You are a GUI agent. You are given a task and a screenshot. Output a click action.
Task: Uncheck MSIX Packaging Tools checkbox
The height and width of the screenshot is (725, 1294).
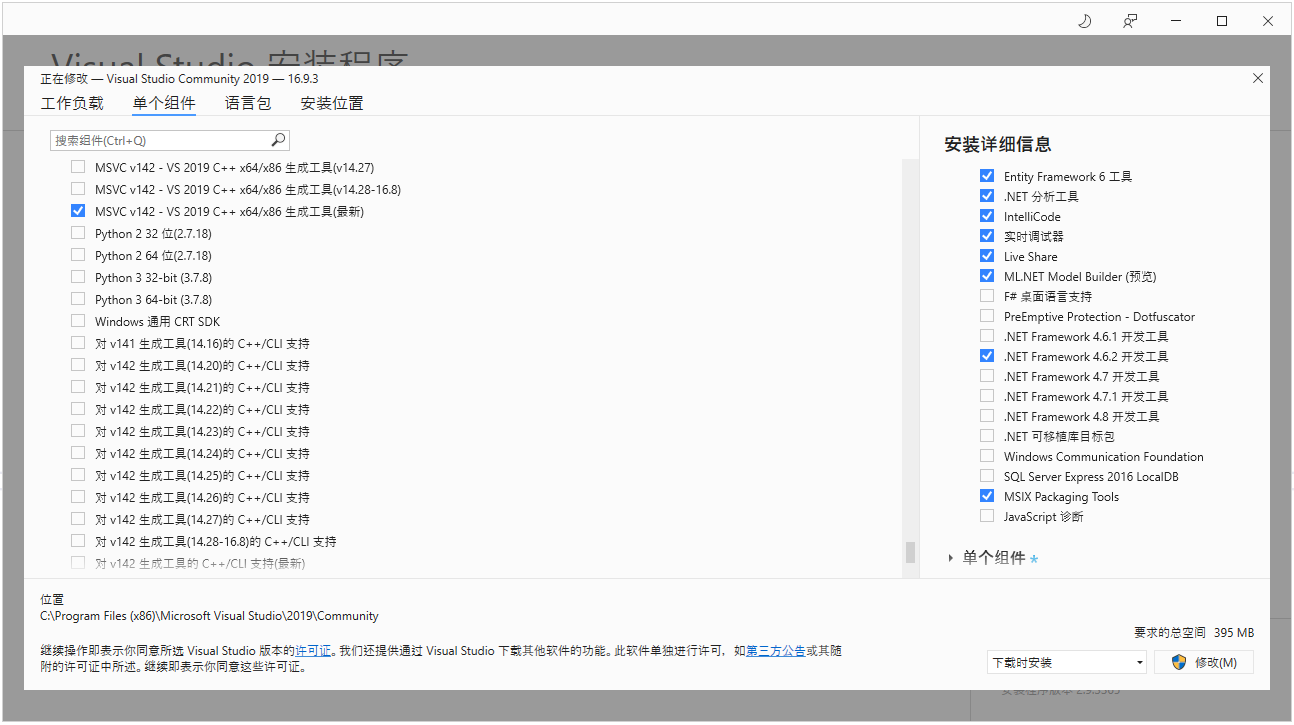point(987,496)
